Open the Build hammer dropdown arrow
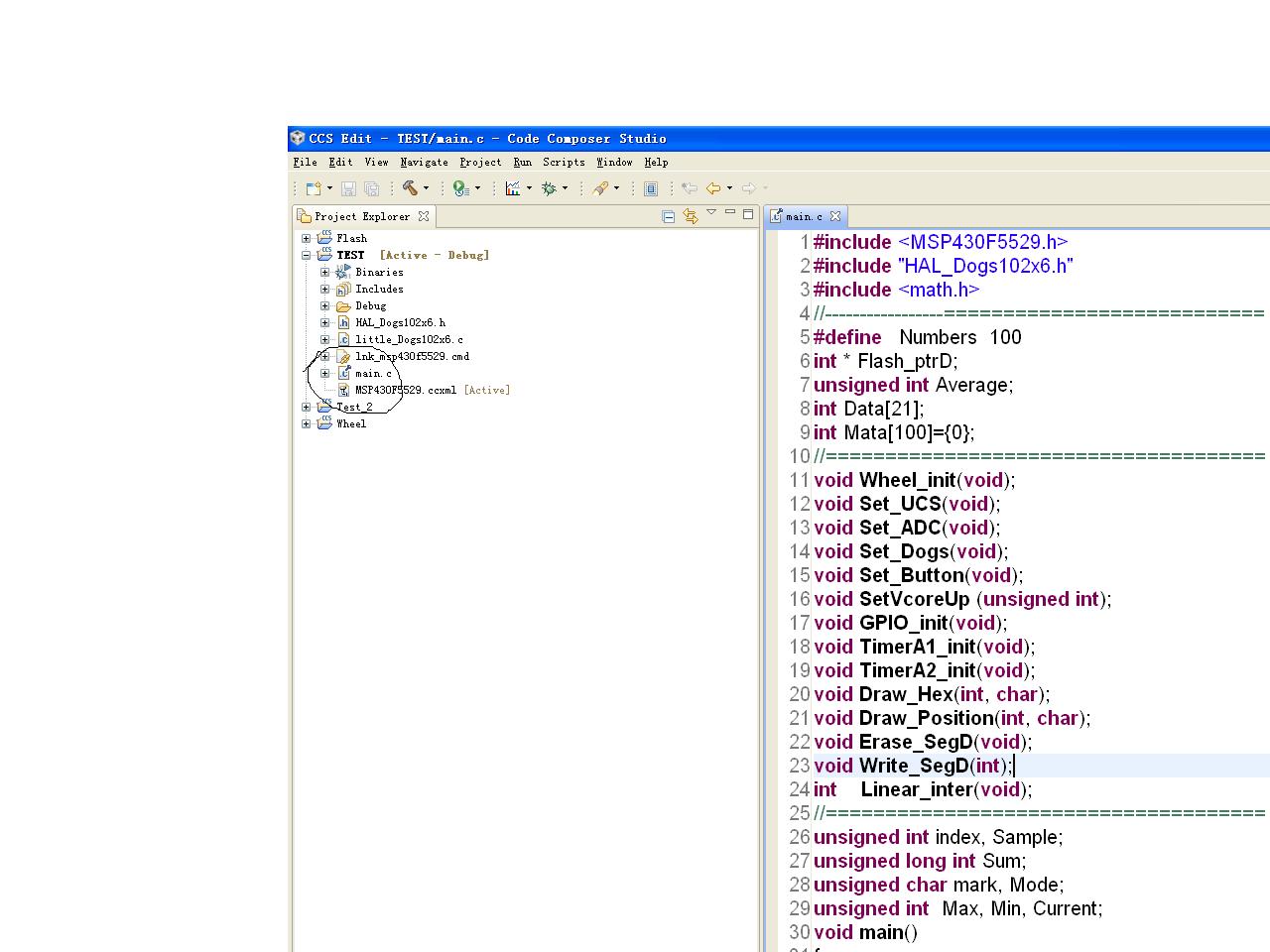 pos(427,188)
